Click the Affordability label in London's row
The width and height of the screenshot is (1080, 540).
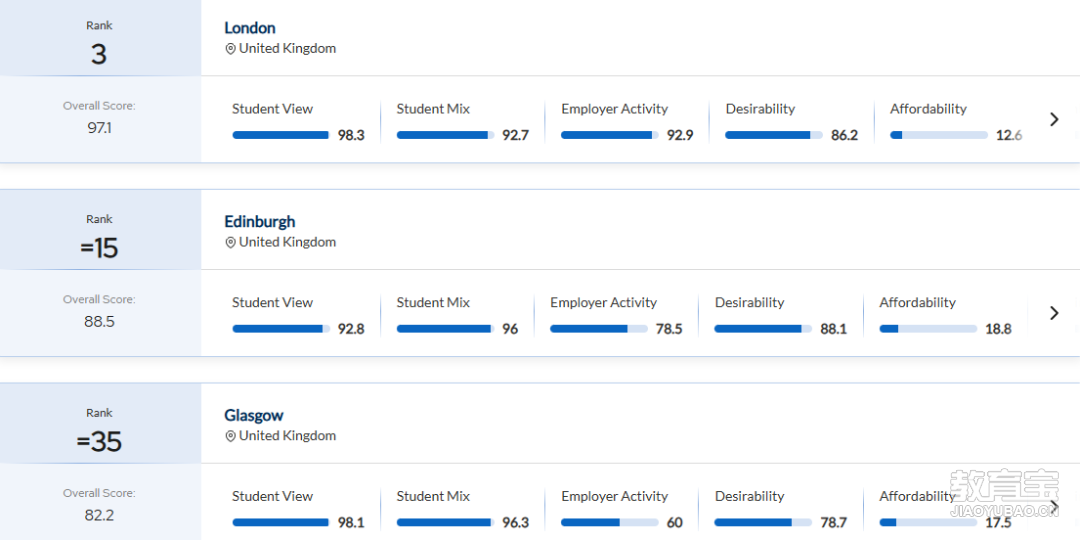tap(928, 109)
